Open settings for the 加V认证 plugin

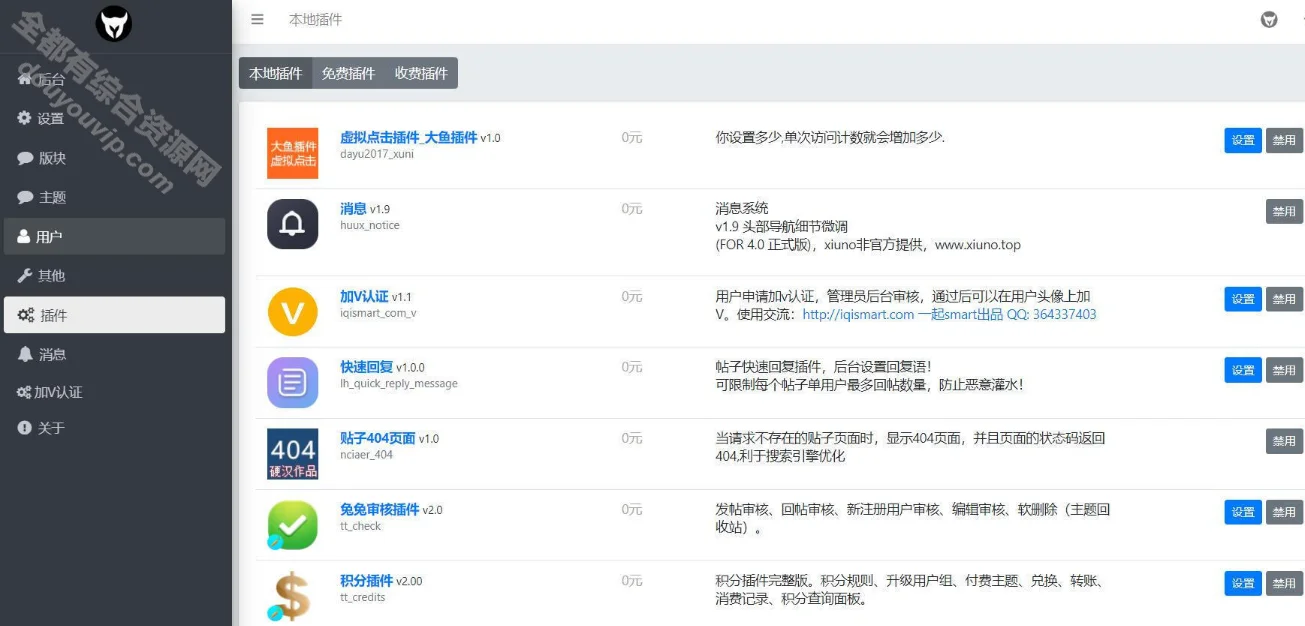pyautogui.click(x=1242, y=298)
